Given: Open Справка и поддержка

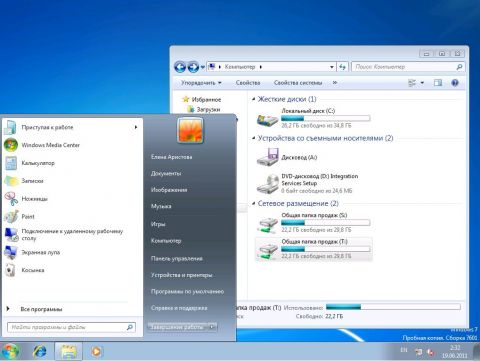Looking at the screenshot, I should 179,308.
